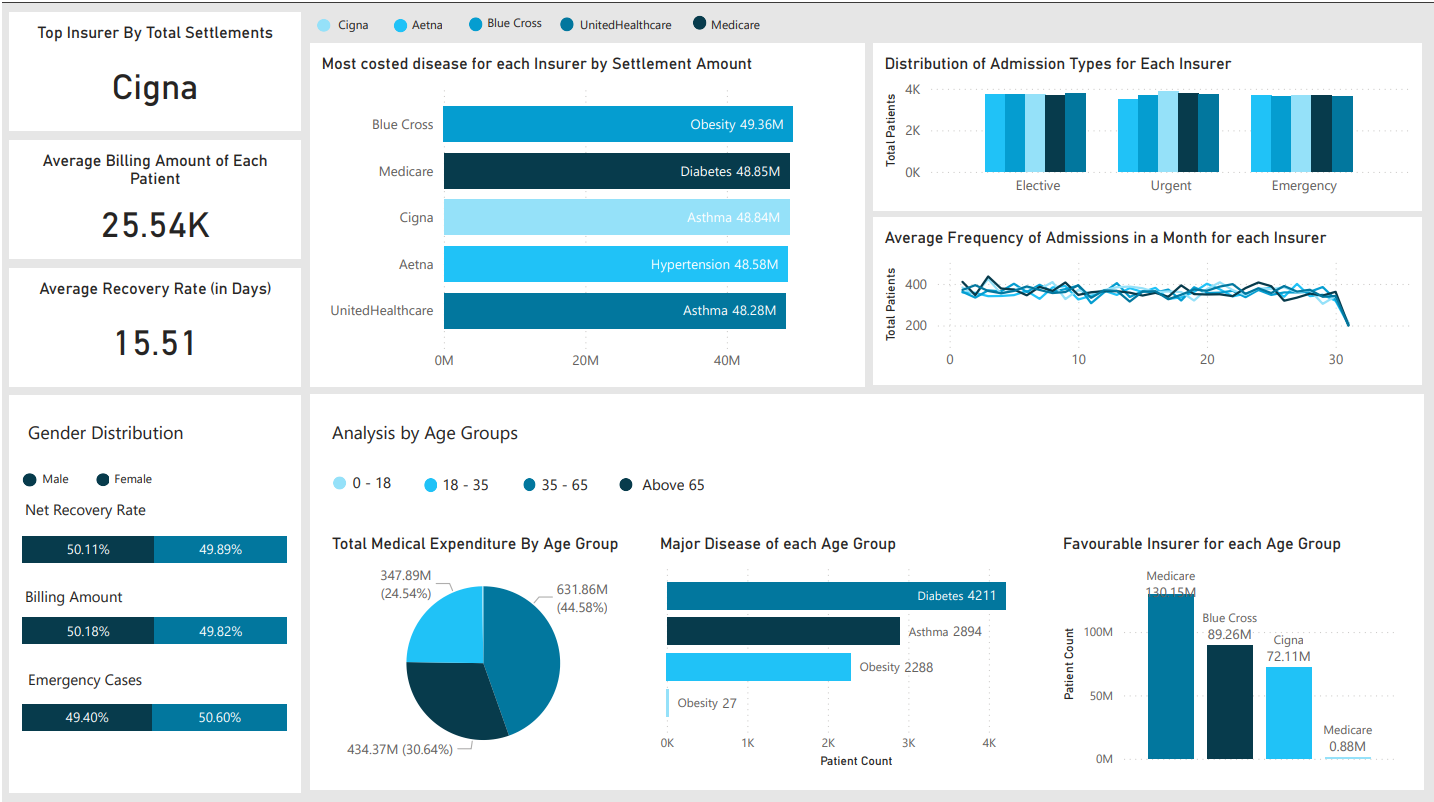Click the Urgent admission type label
This screenshot has width=1434, height=802.
1171,186
